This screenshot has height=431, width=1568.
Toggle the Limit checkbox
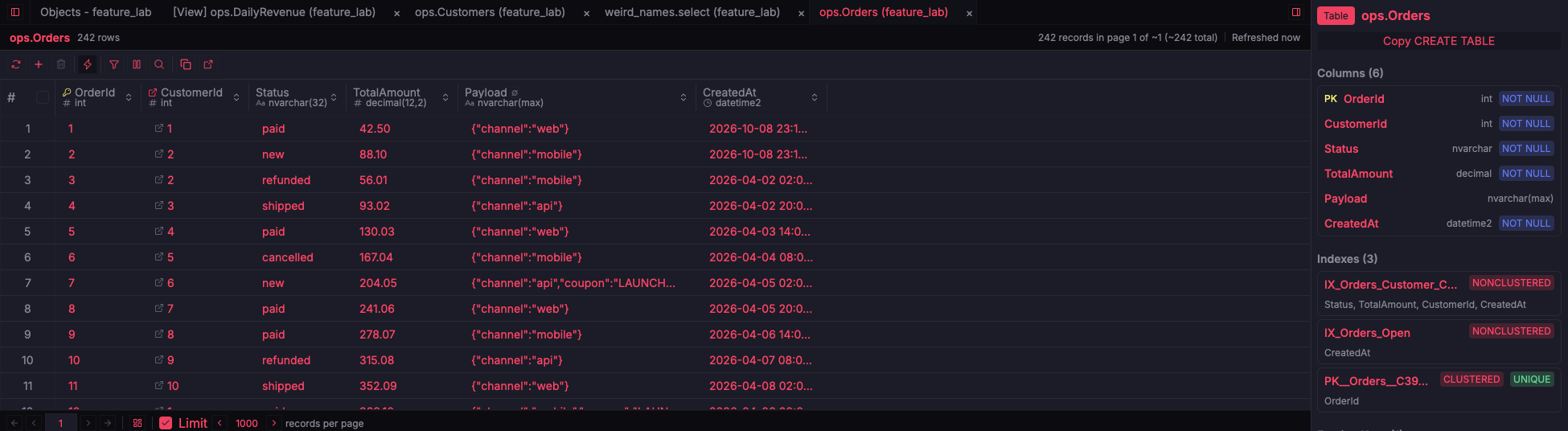166,423
